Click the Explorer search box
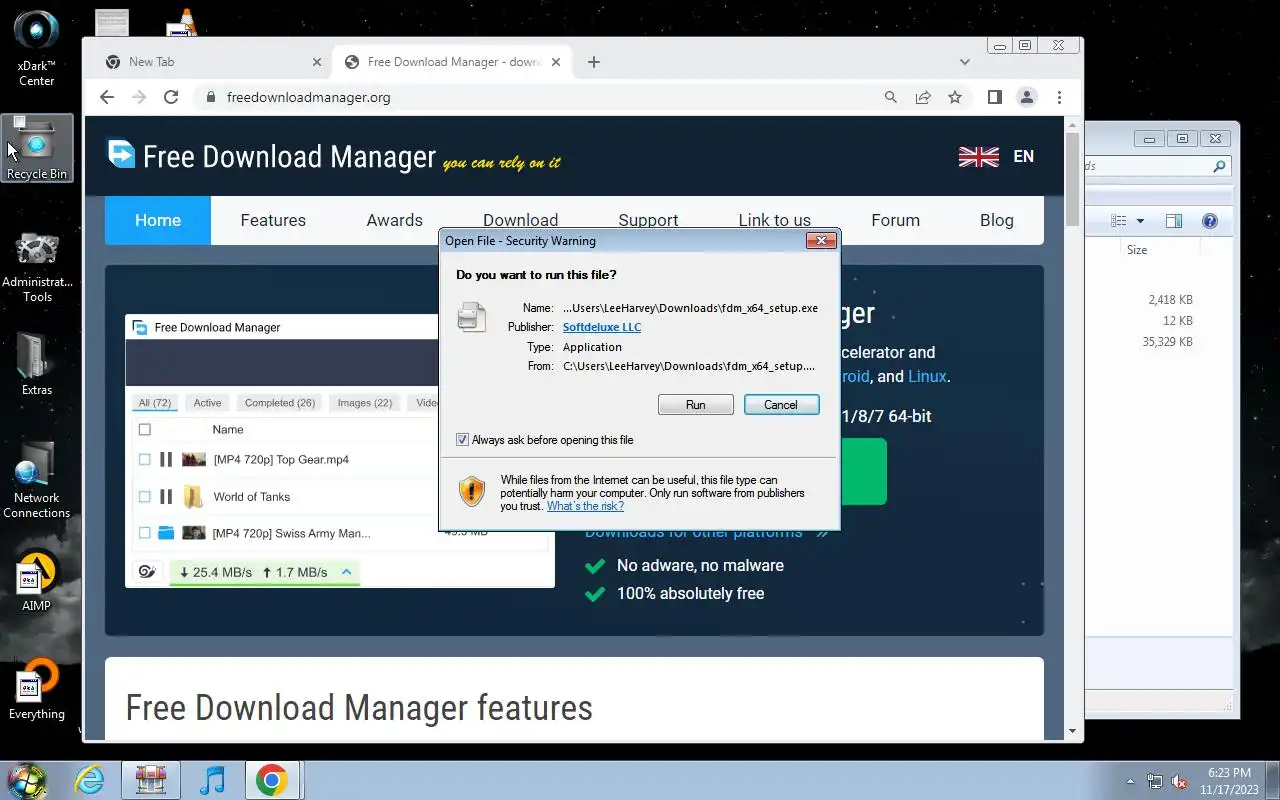1280x800 pixels. point(1156,166)
